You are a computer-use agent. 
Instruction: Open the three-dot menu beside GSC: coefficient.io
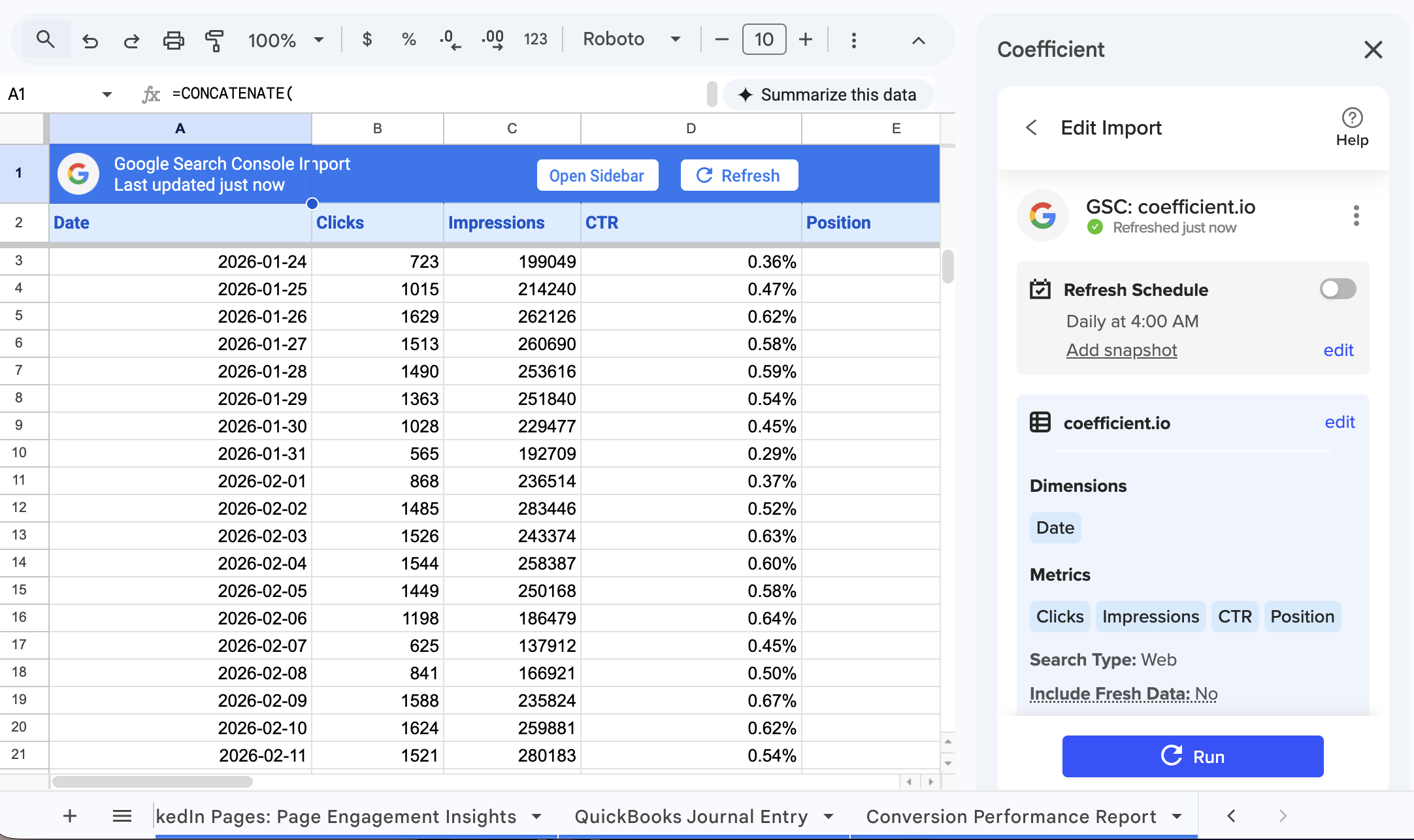pos(1356,216)
